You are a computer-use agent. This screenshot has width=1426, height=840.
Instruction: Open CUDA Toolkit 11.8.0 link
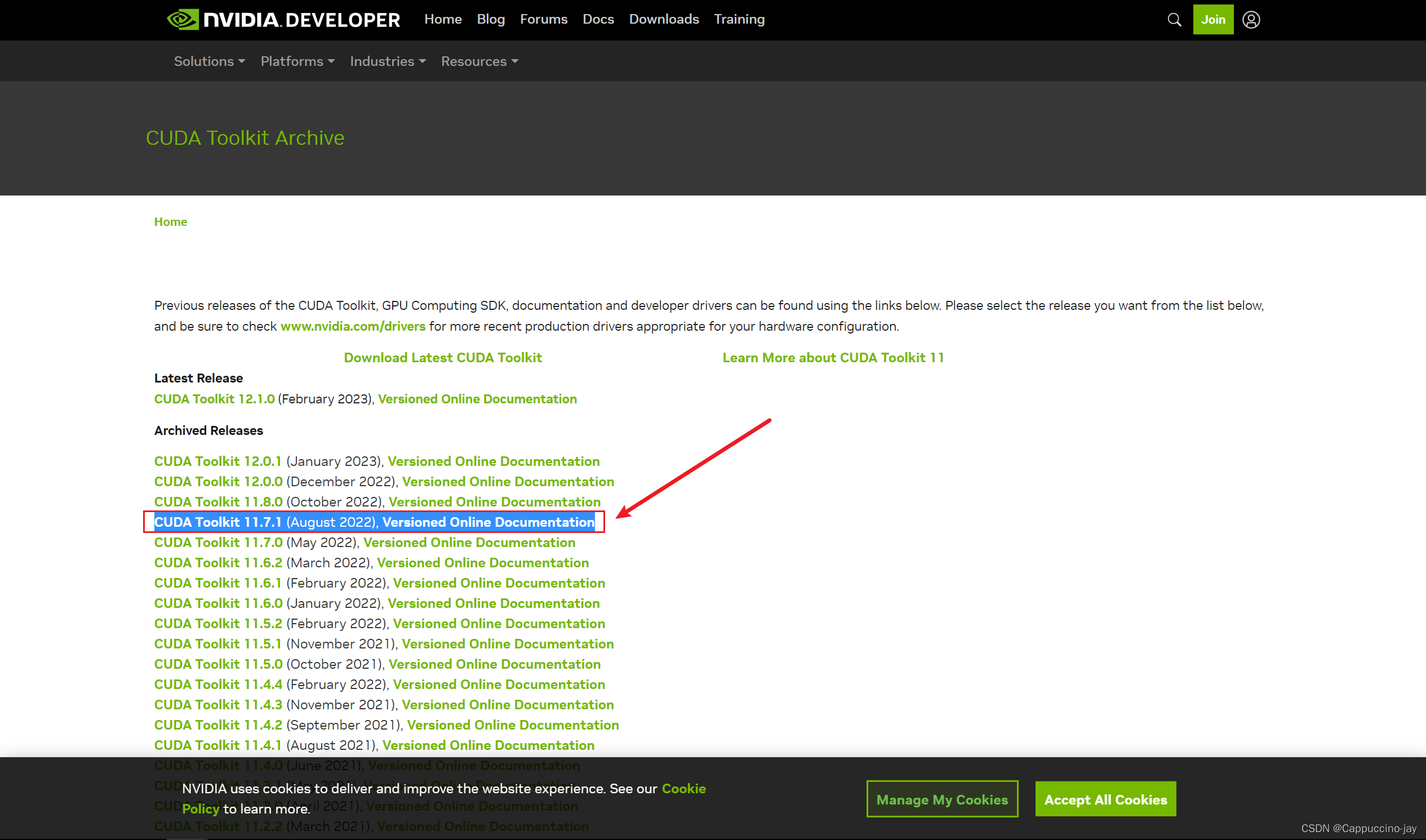[x=218, y=502]
